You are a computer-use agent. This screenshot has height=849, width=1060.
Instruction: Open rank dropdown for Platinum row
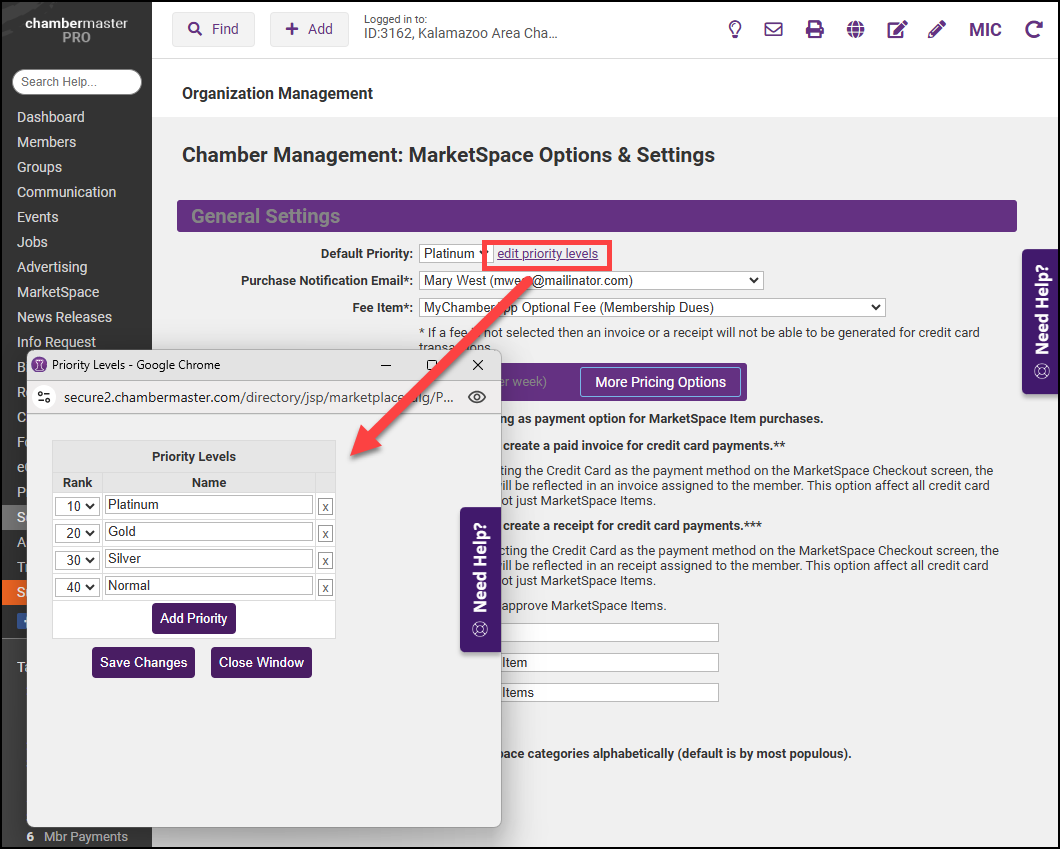tap(77, 506)
